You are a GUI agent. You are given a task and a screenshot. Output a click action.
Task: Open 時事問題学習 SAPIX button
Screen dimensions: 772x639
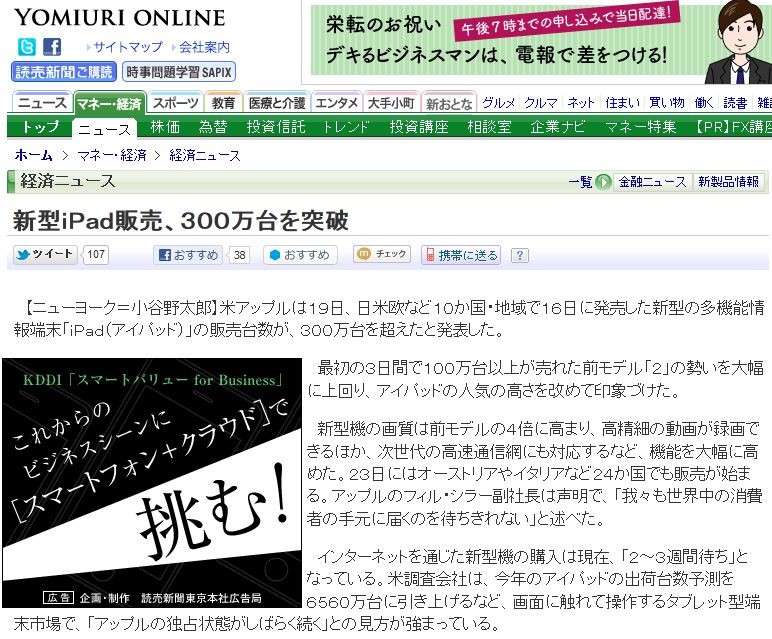coord(179,72)
